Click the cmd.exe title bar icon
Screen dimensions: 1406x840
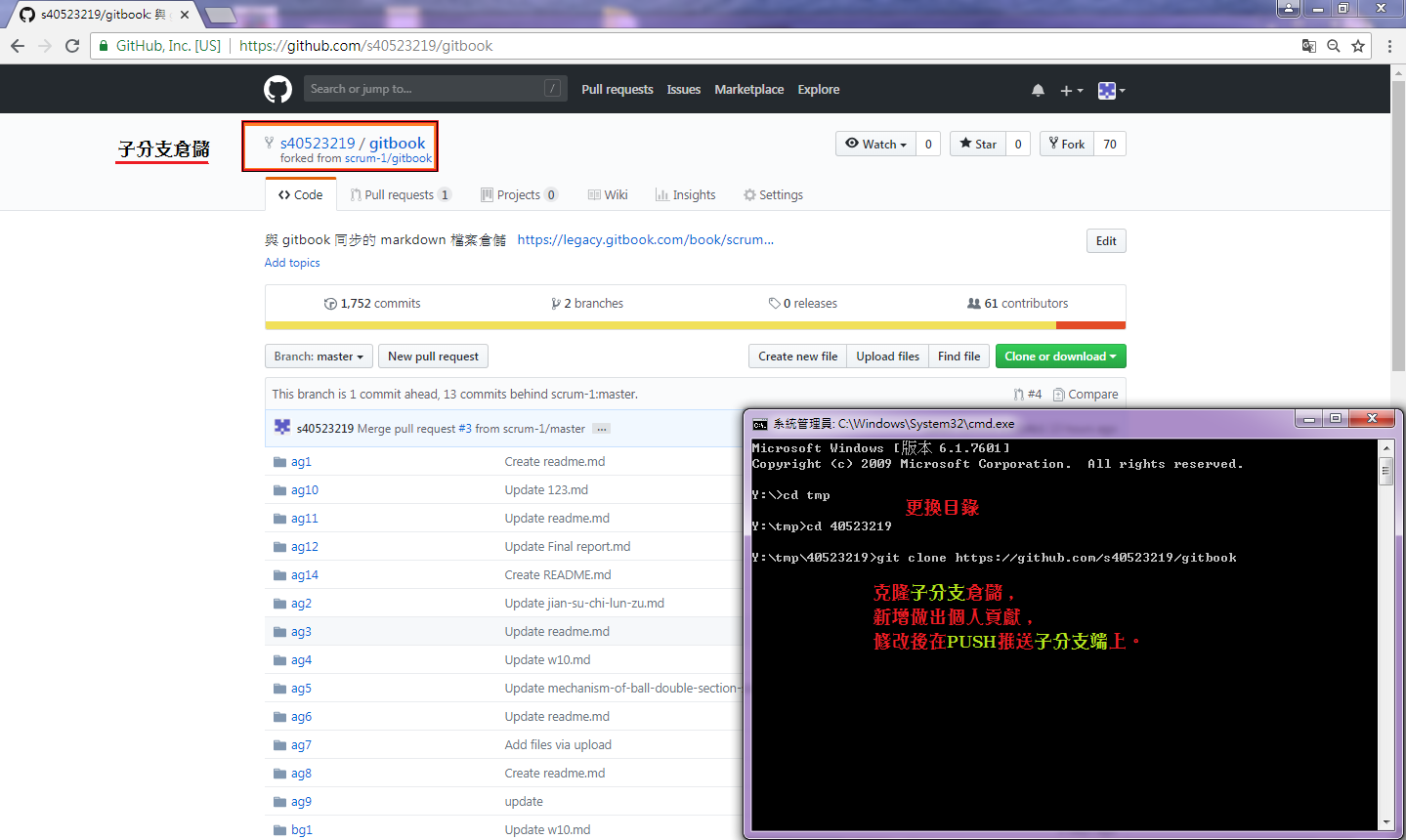coord(760,424)
